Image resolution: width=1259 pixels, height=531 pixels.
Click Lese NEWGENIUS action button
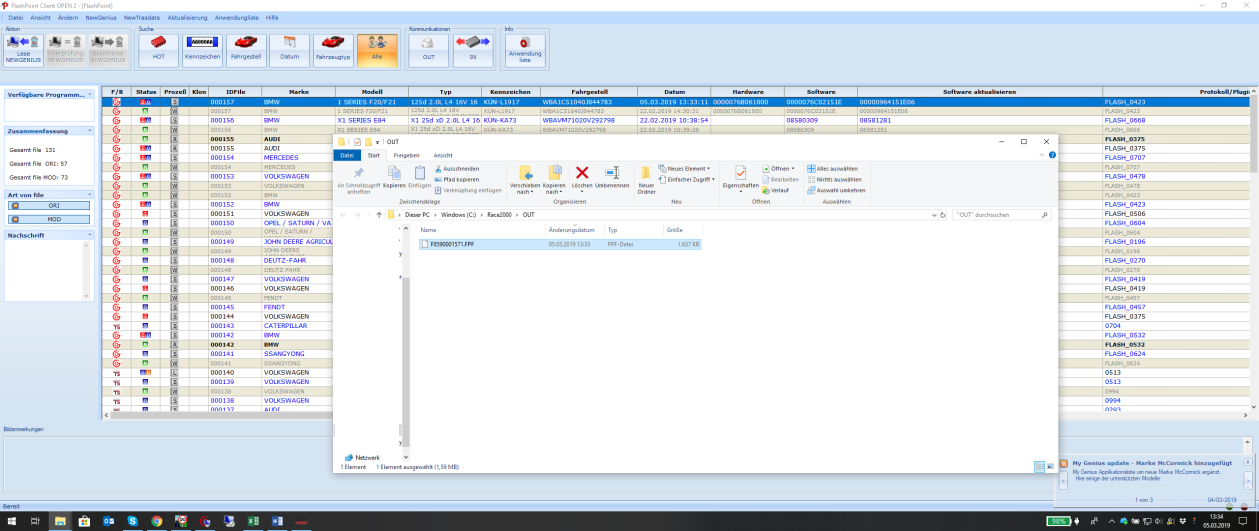(x=23, y=50)
